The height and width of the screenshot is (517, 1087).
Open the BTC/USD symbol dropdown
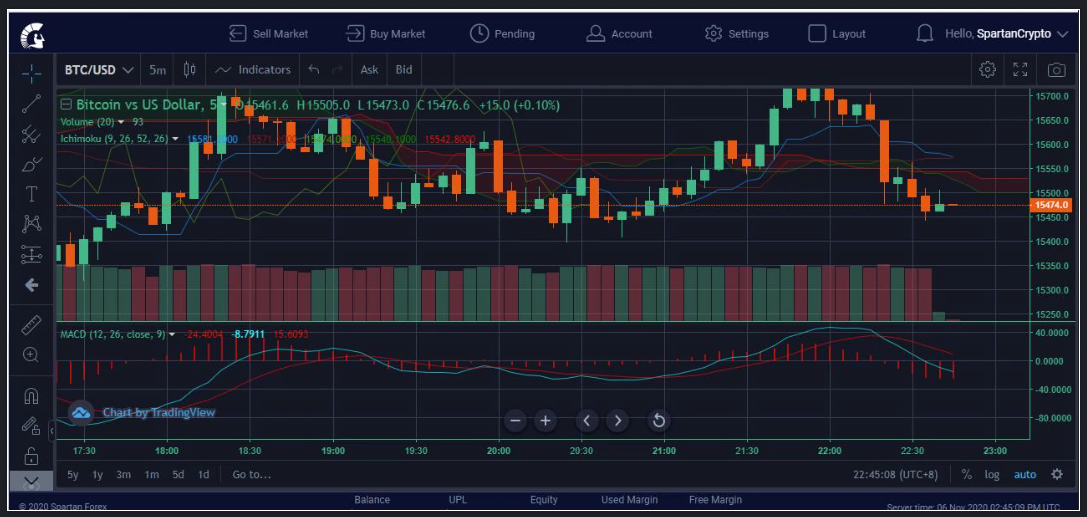point(99,70)
